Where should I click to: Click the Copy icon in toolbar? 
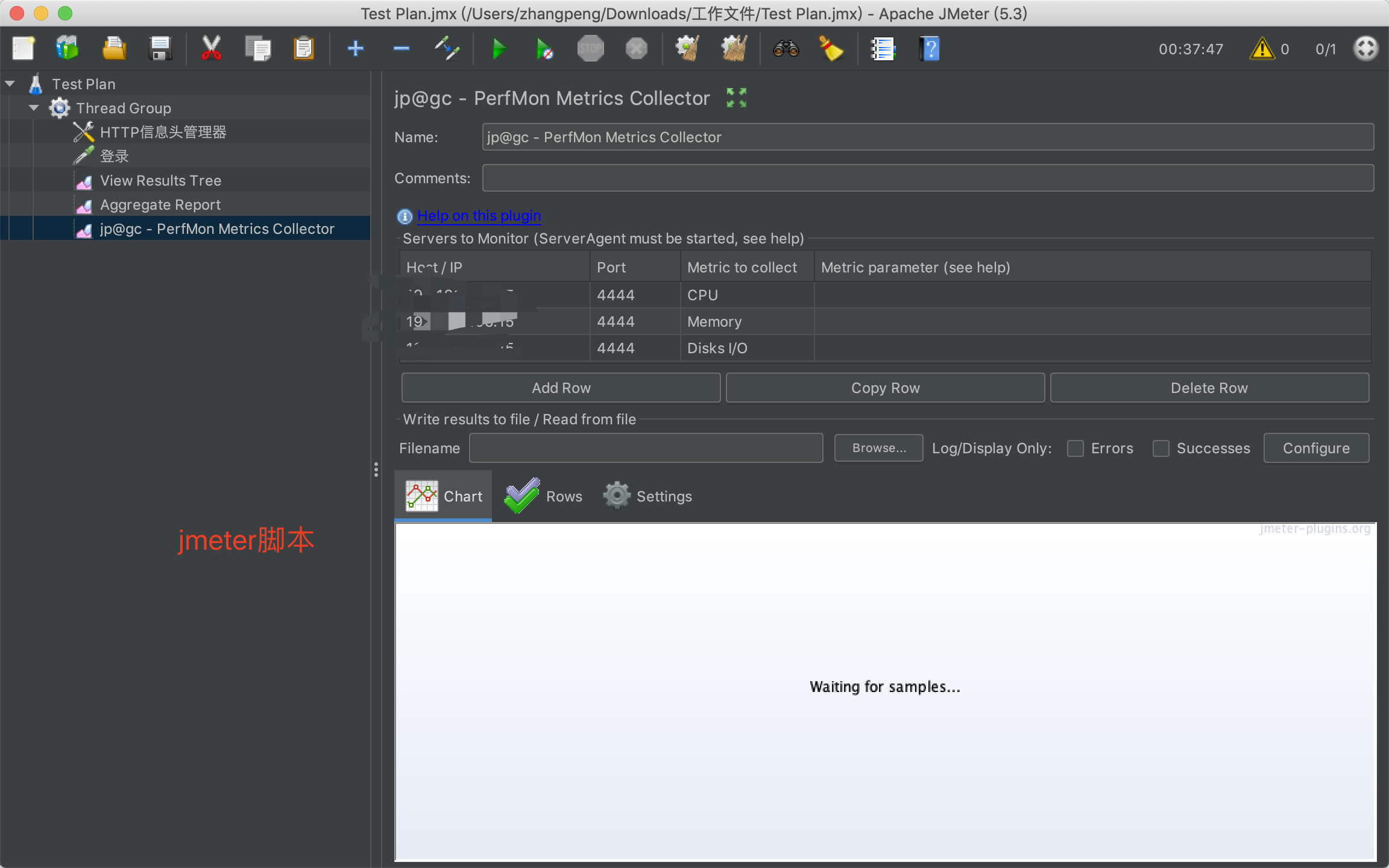click(258, 49)
